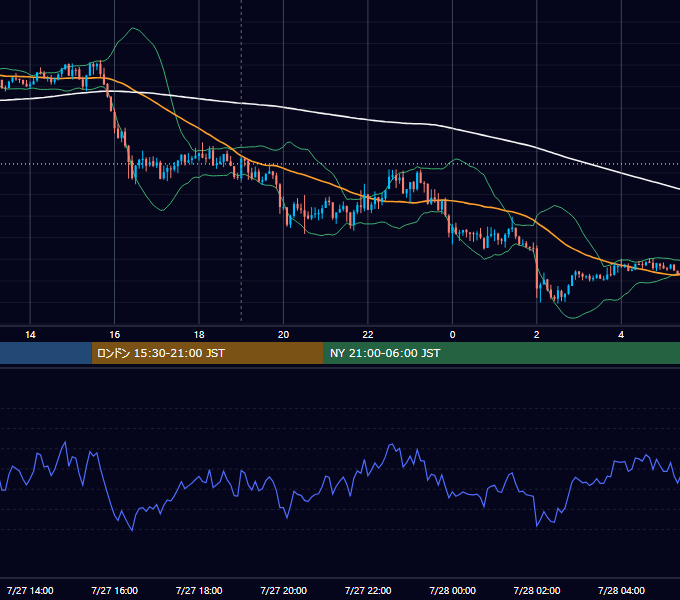Click the NY 21:00-06:00 JST session bar
The width and height of the screenshot is (680, 600).
502,353
